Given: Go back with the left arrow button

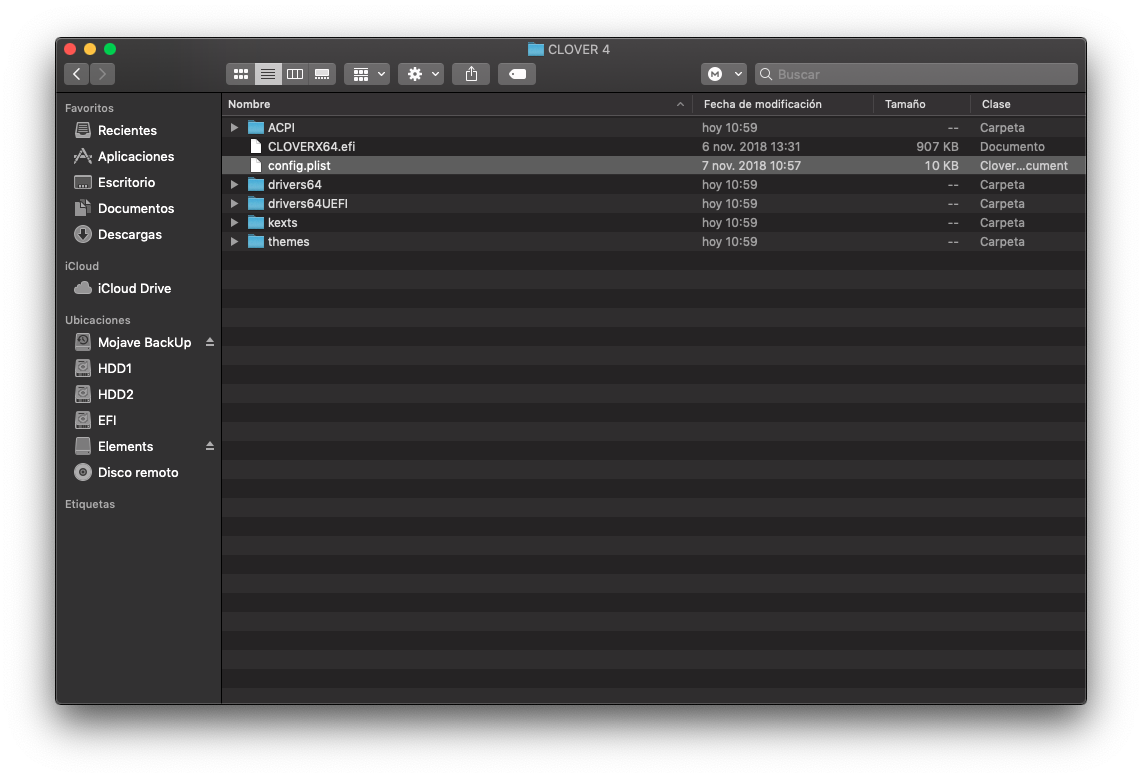Looking at the screenshot, I should (x=77, y=74).
